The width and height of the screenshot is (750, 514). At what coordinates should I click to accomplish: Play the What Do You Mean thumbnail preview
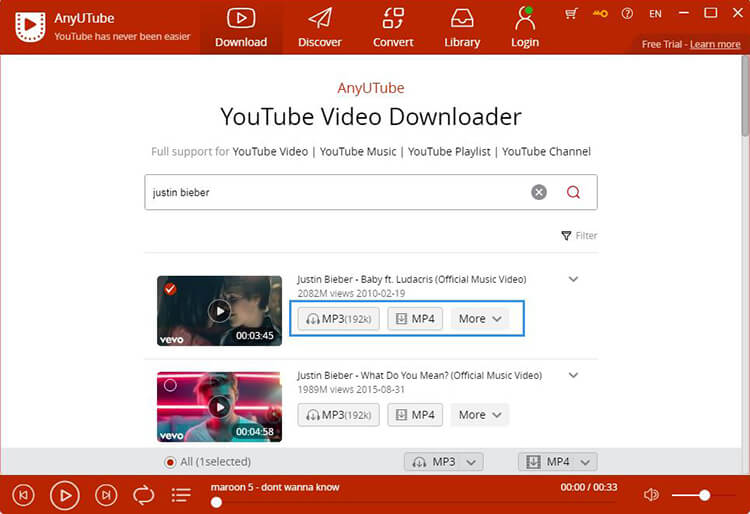point(220,407)
